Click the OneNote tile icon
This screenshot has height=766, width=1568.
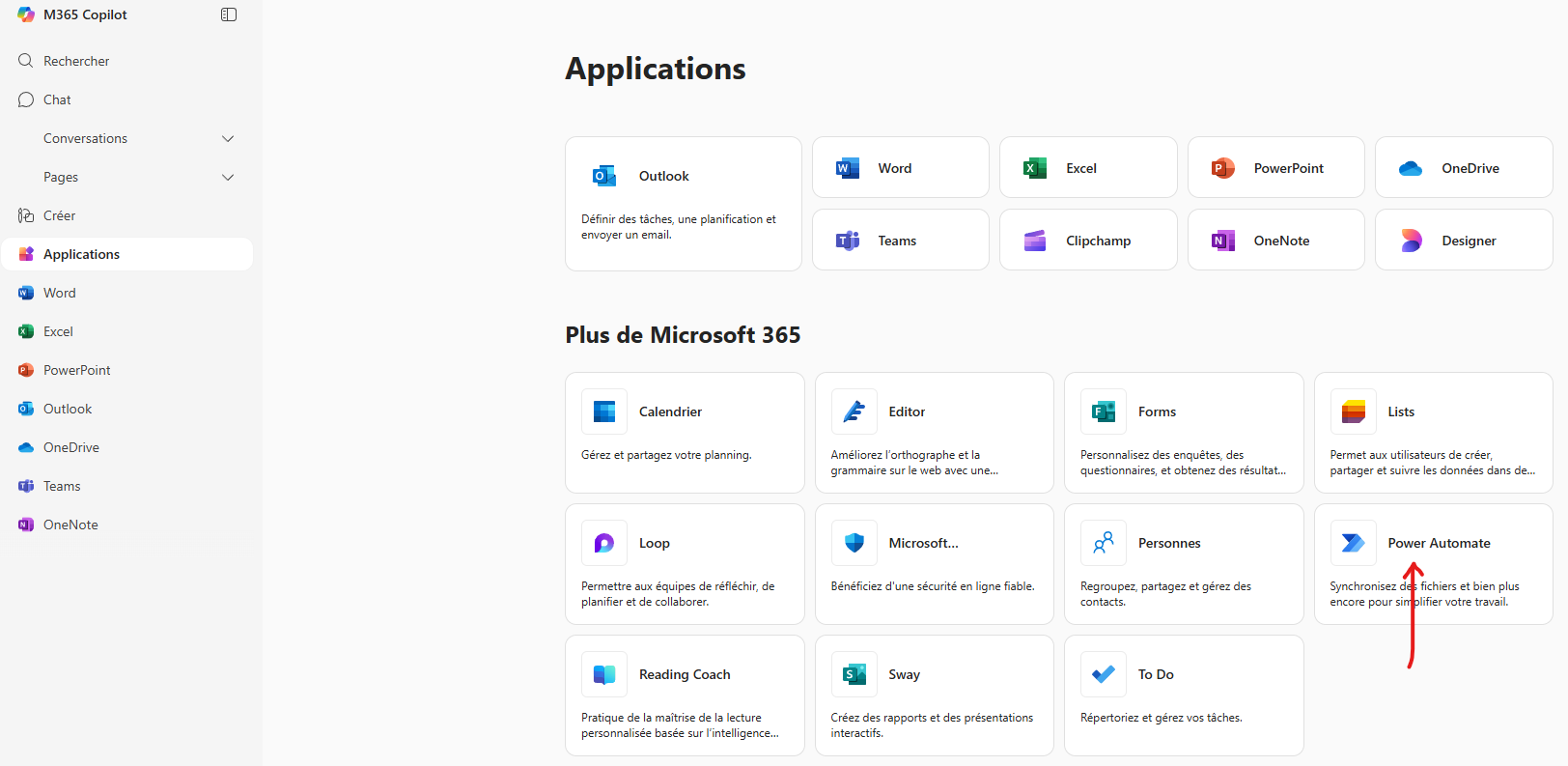pos(1223,241)
